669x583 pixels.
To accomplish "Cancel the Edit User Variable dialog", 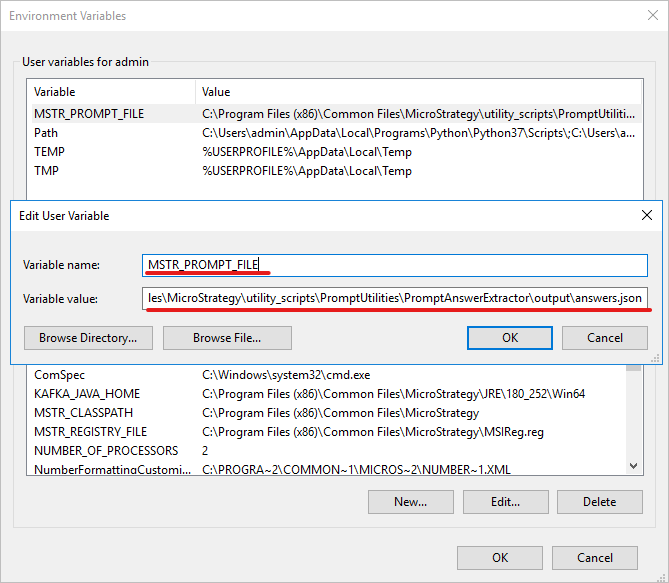I will (605, 338).
